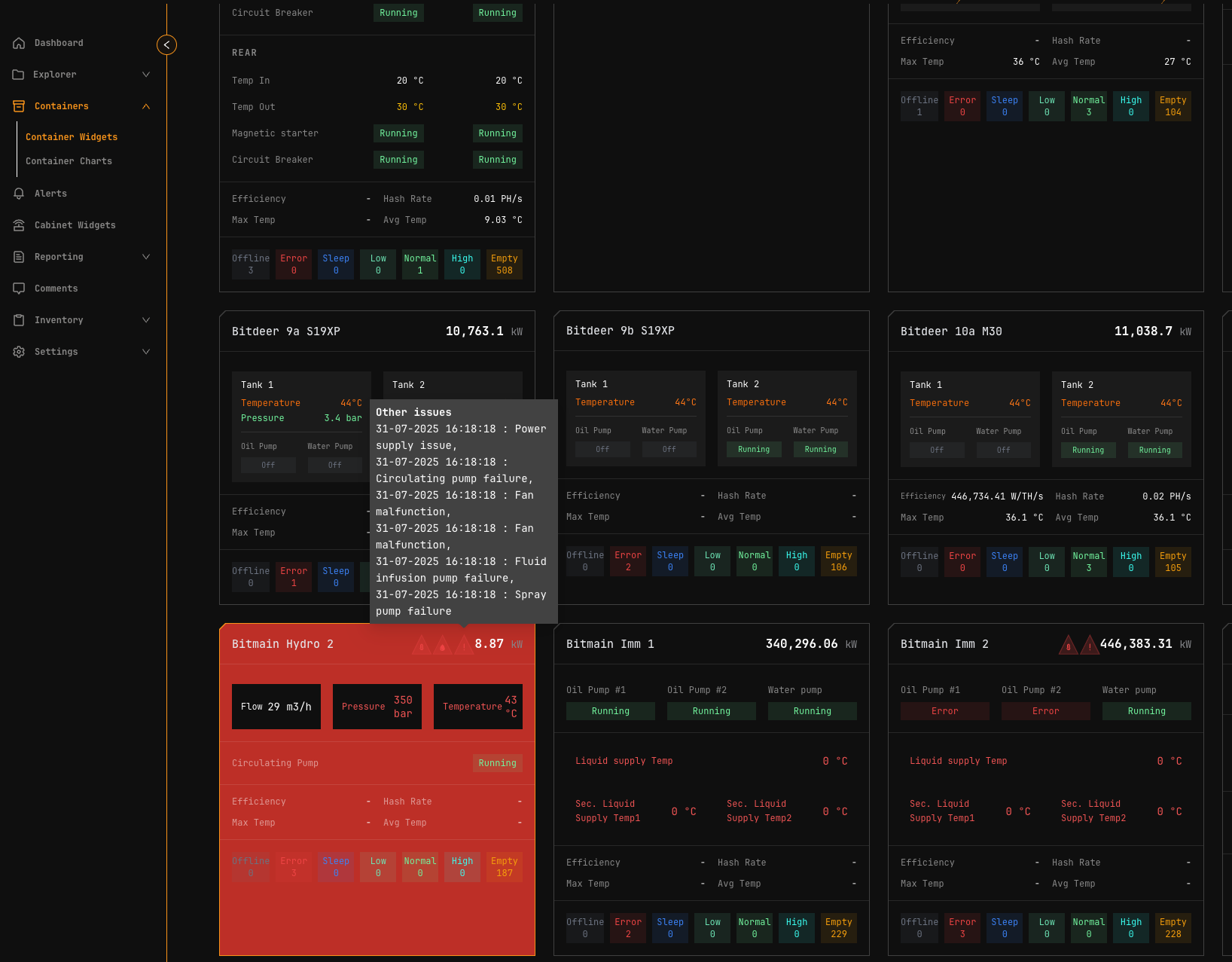Select the Comments icon
The height and width of the screenshot is (962, 1232).
point(19,289)
